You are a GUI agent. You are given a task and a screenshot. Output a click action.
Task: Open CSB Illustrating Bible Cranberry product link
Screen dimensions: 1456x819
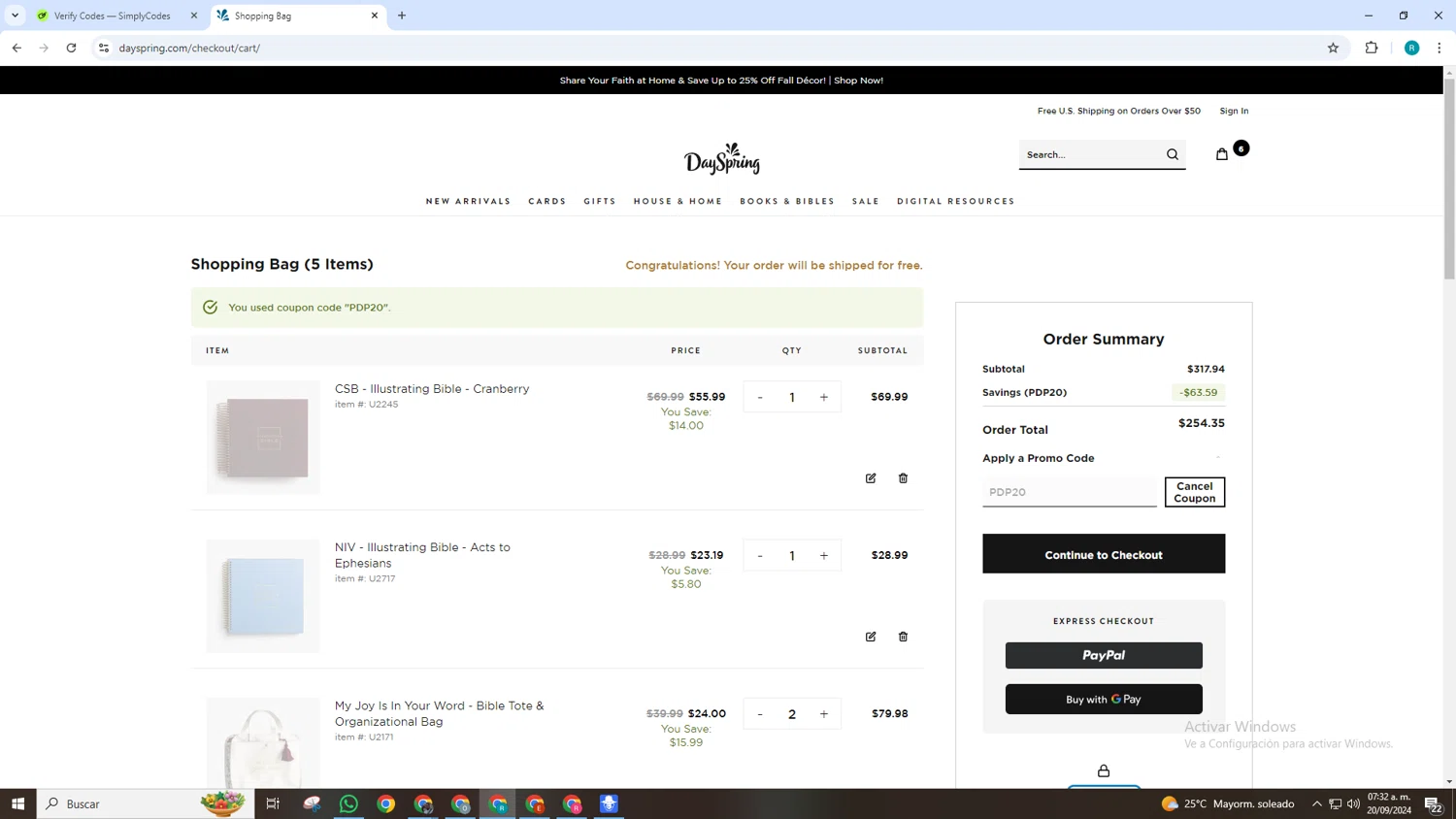432,389
